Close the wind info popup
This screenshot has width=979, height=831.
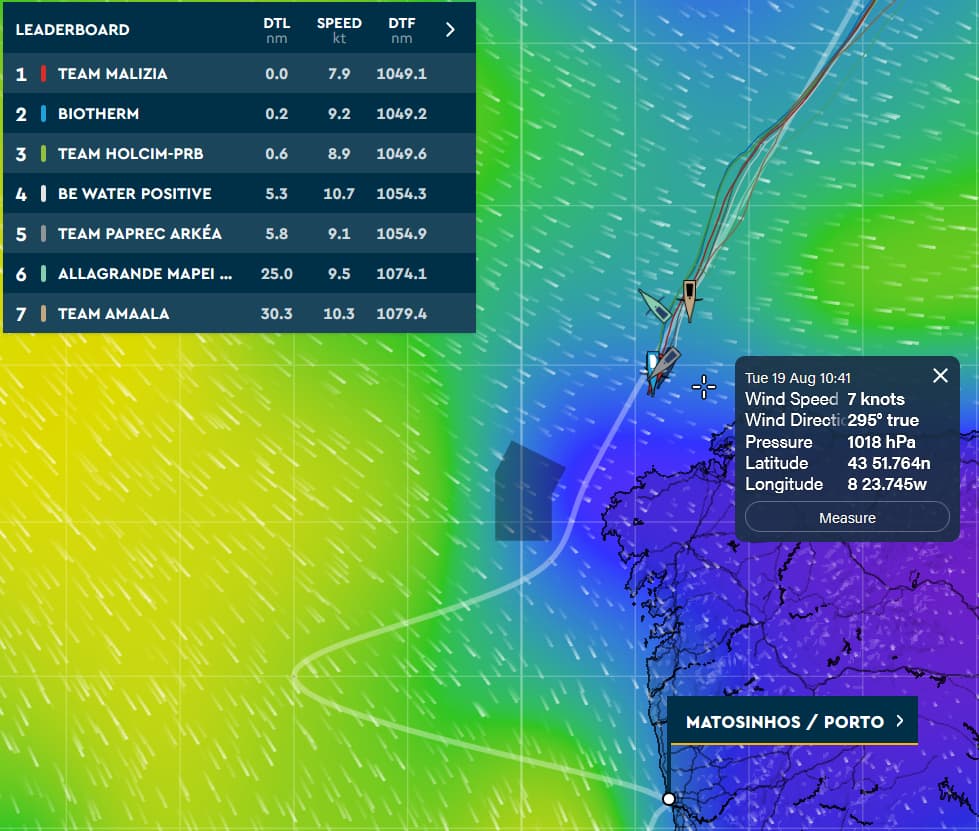click(x=940, y=376)
